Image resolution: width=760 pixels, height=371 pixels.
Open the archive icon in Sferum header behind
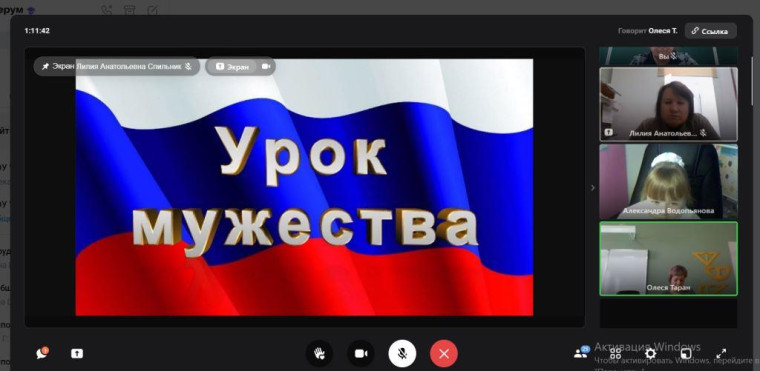point(129,10)
